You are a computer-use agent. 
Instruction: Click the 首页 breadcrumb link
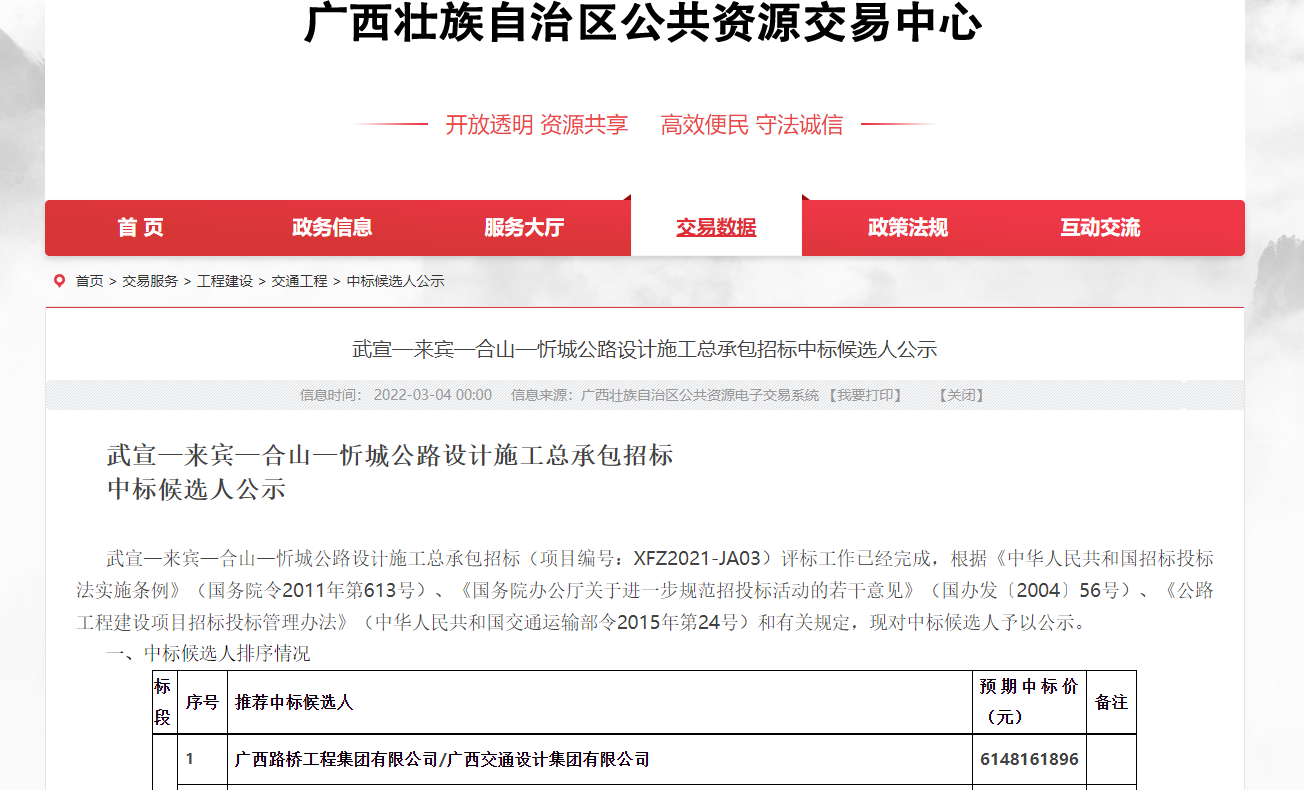coord(89,282)
